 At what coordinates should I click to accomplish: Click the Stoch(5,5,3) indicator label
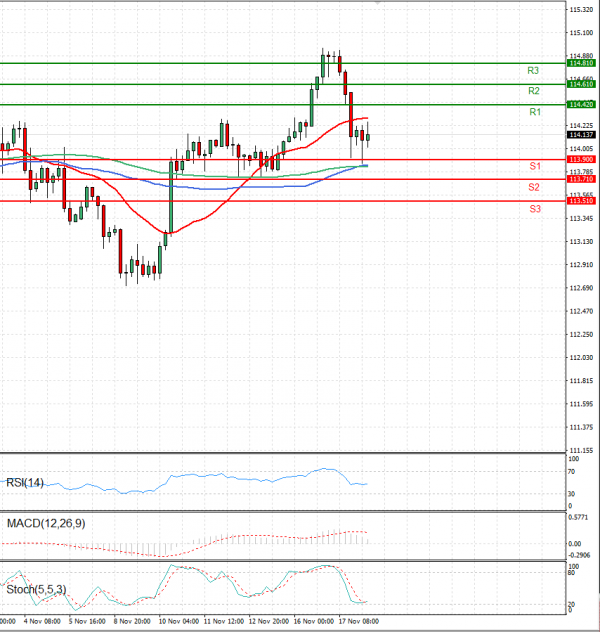point(34,590)
